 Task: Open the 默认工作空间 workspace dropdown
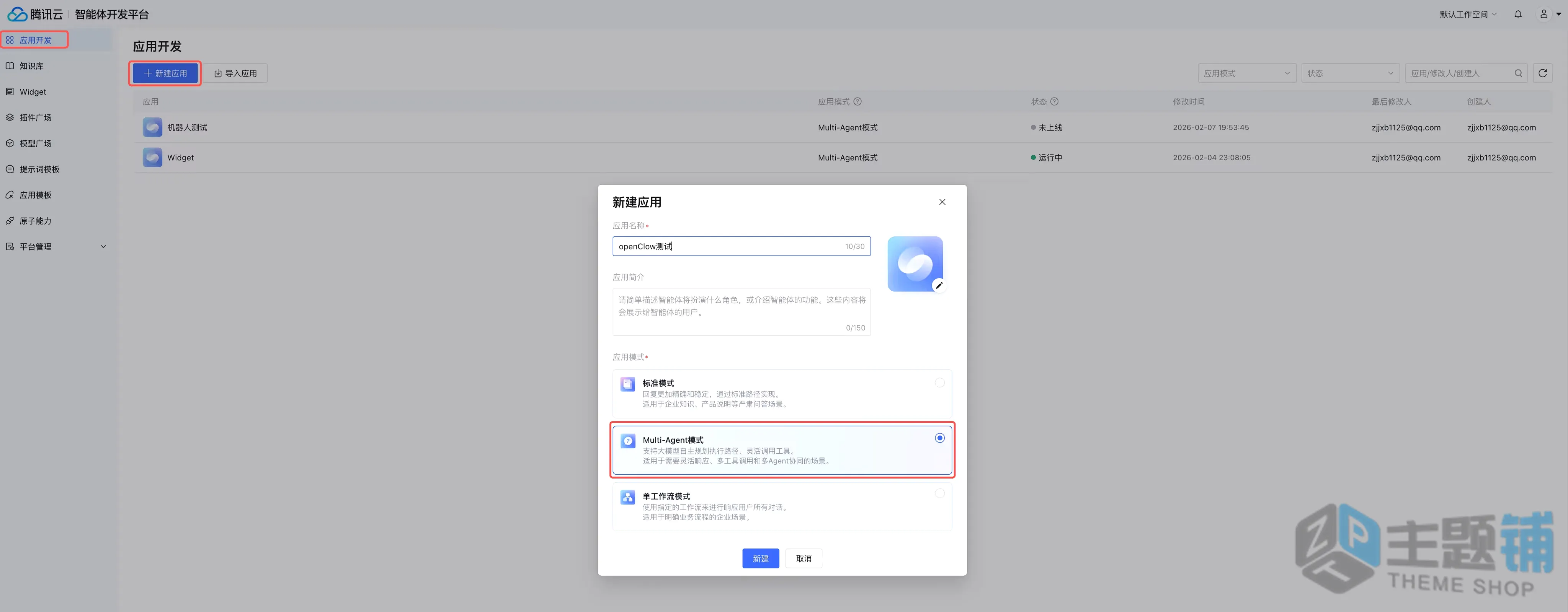coord(1468,14)
